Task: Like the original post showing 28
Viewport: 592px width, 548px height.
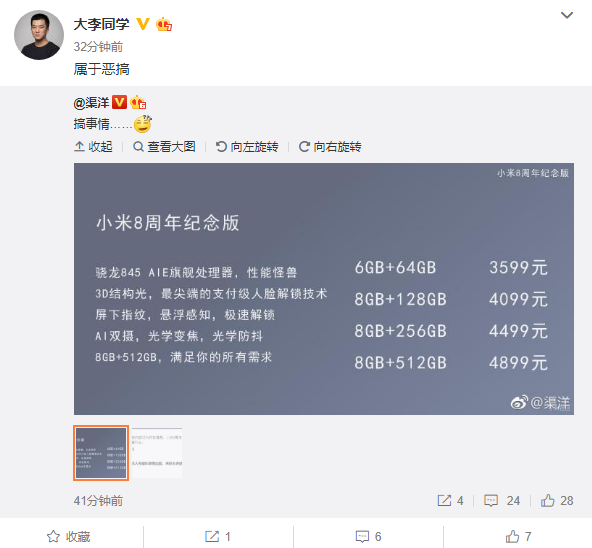Action: pyautogui.click(x=557, y=500)
